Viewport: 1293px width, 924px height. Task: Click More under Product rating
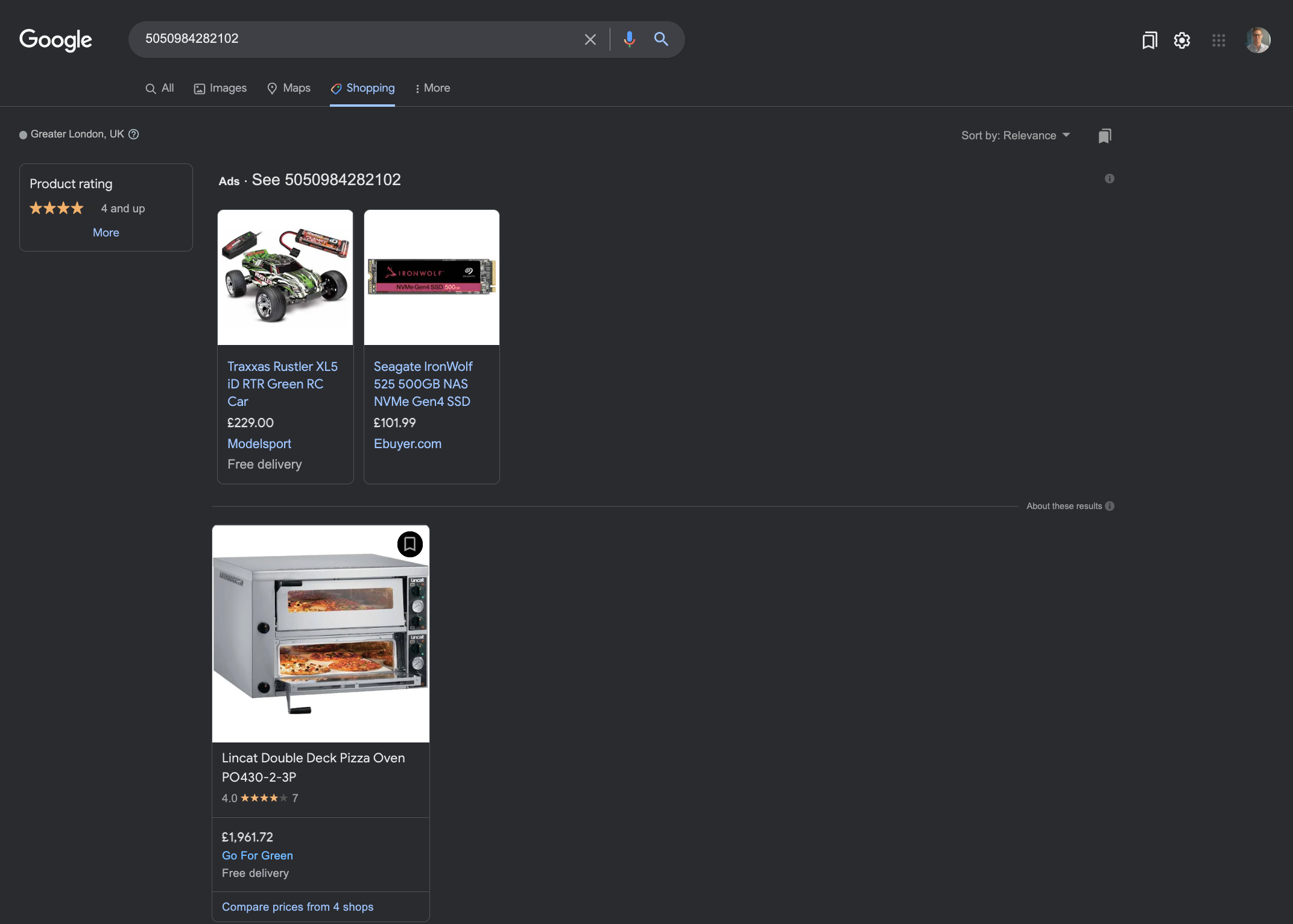[106, 233]
